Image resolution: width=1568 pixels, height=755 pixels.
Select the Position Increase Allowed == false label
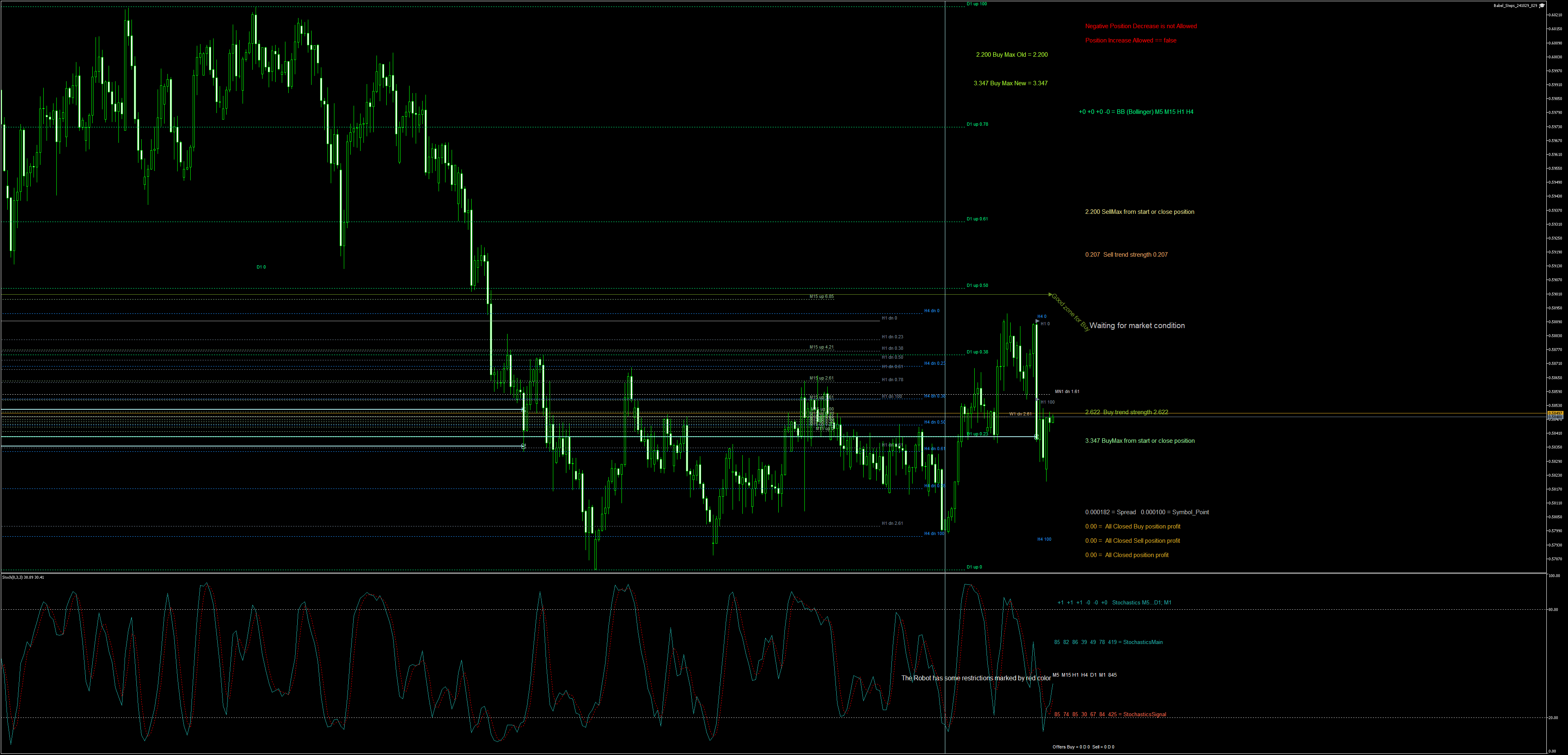click(1130, 41)
